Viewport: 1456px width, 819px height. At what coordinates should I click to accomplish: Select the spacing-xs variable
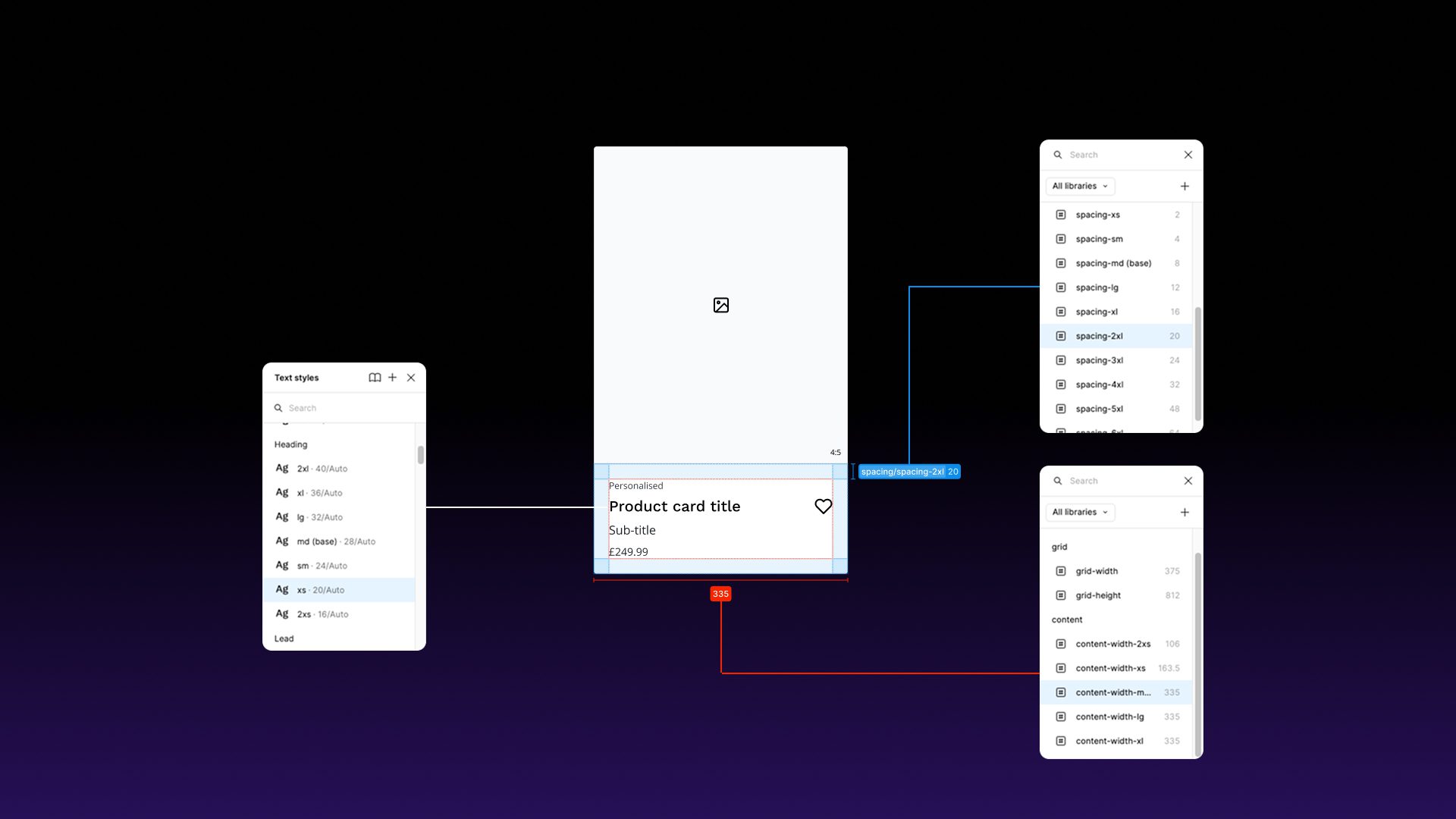pyautogui.click(x=1116, y=215)
